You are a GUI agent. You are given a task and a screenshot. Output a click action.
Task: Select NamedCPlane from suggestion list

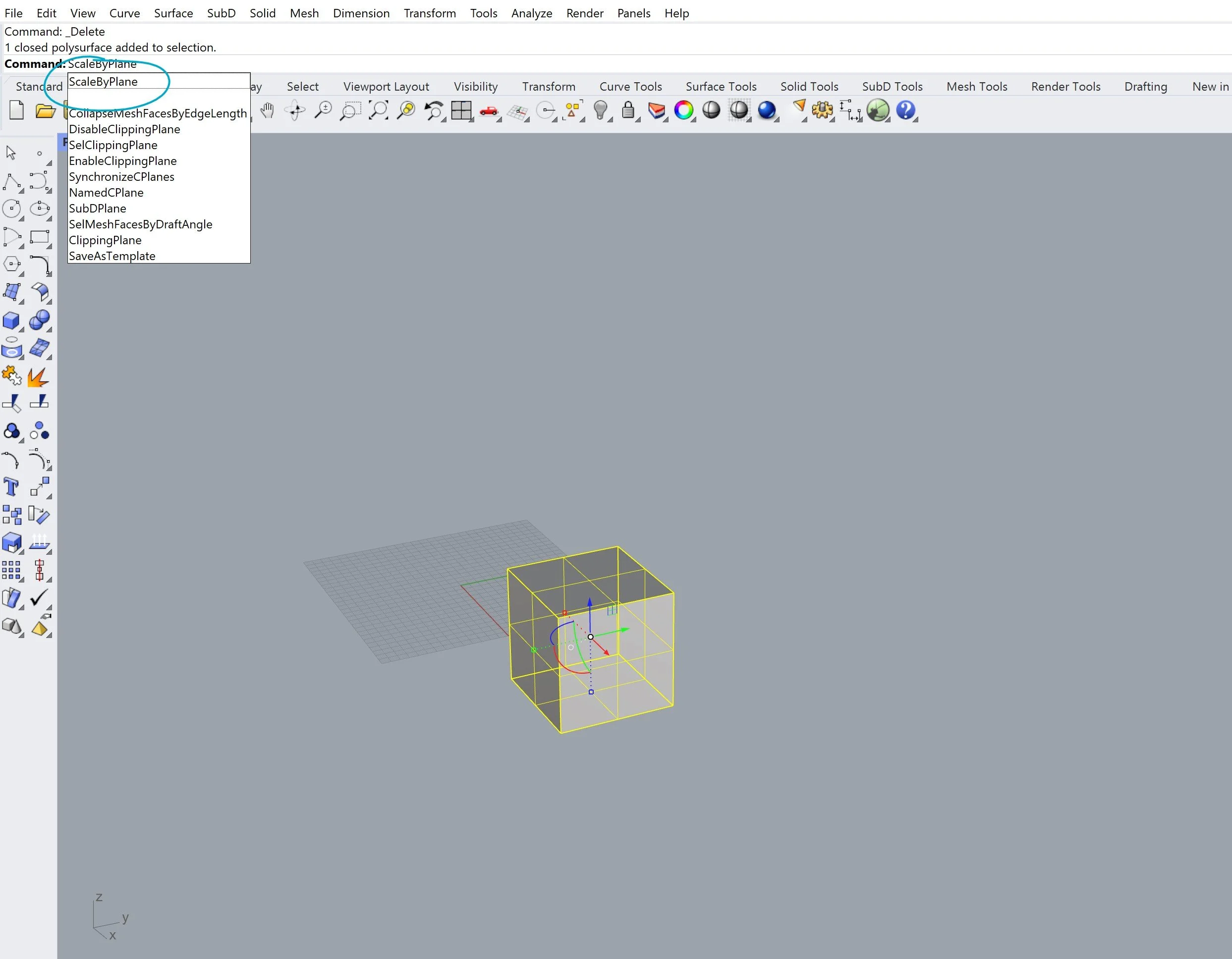click(x=106, y=193)
